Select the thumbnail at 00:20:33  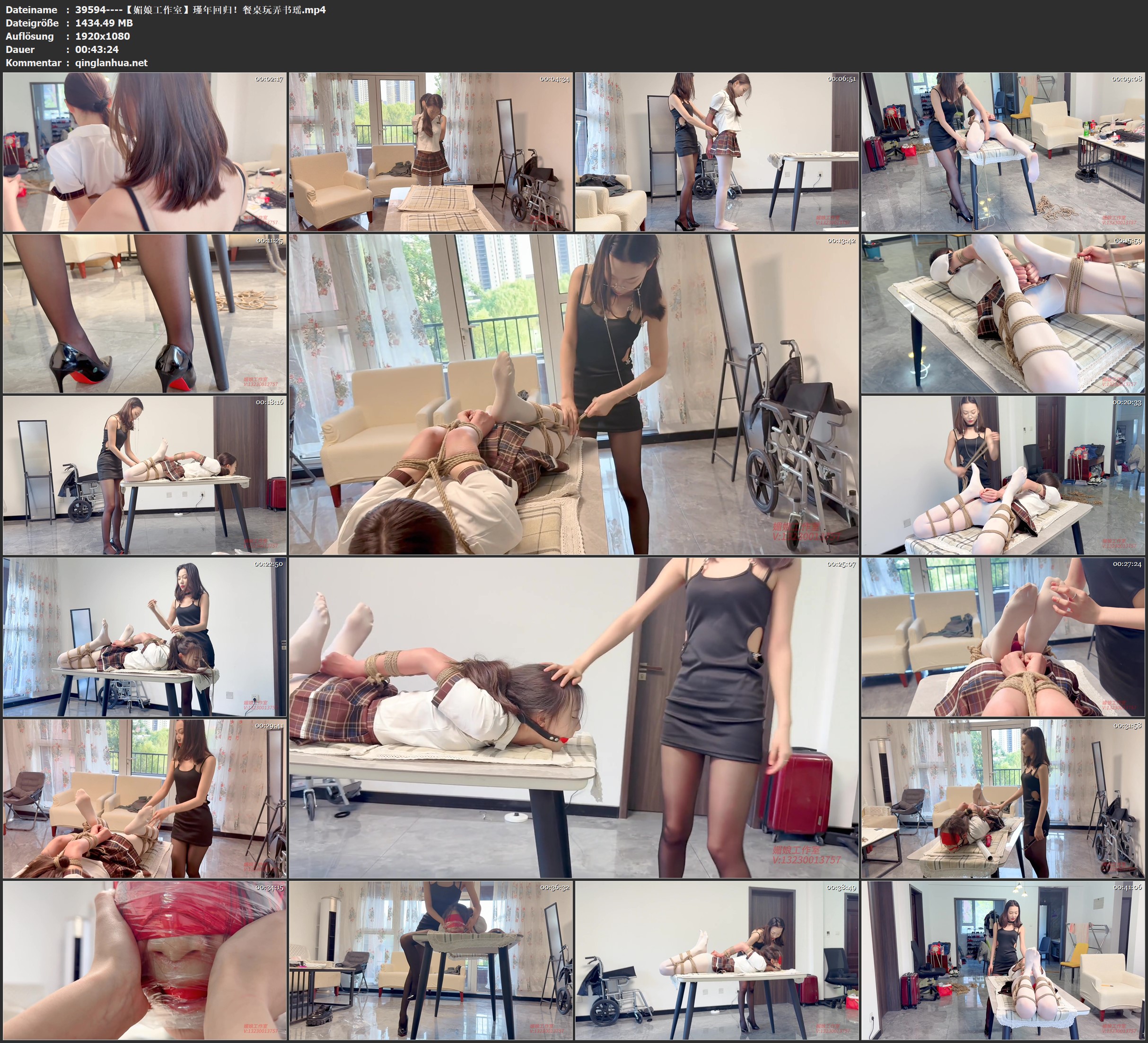pos(1003,475)
